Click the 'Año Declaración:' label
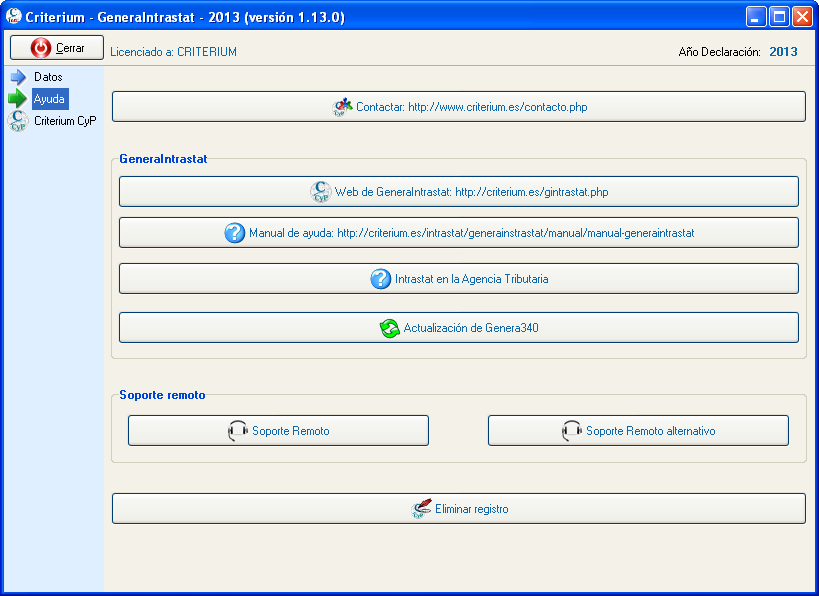 point(719,52)
